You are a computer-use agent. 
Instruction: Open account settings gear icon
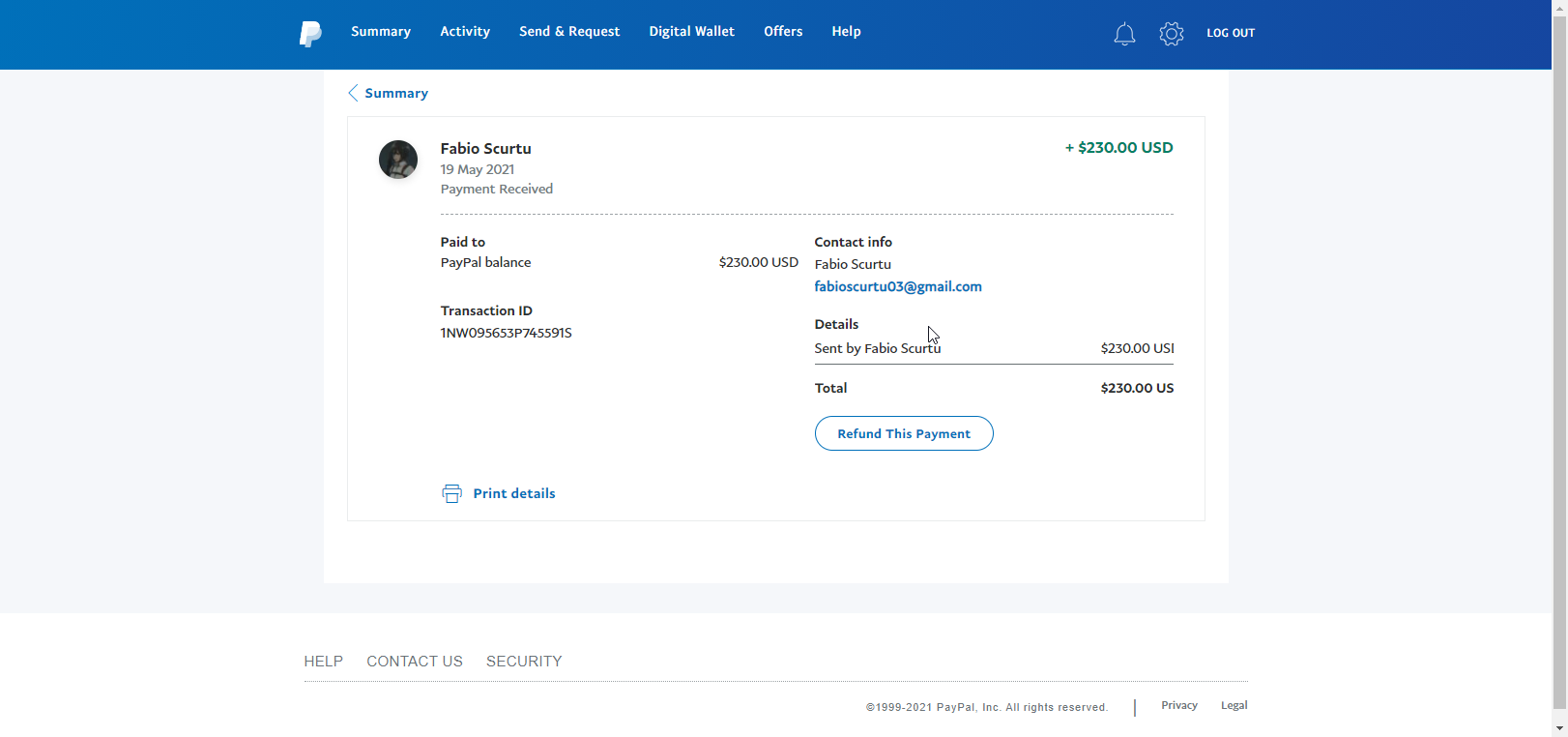(1172, 34)
